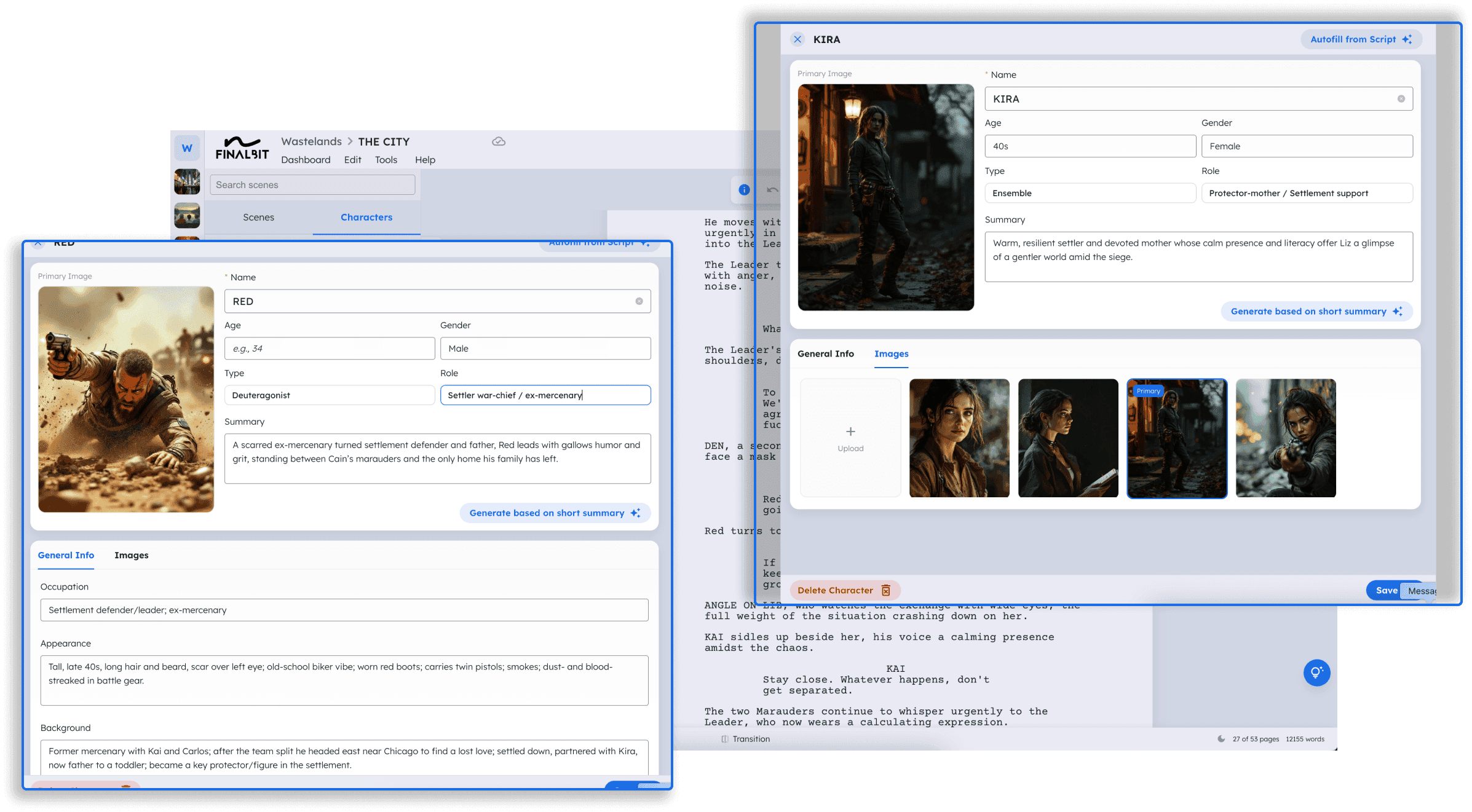Click the lightbulb assistant button
Viewport: 1472px width, 812px height.
tap(1316, 672)
